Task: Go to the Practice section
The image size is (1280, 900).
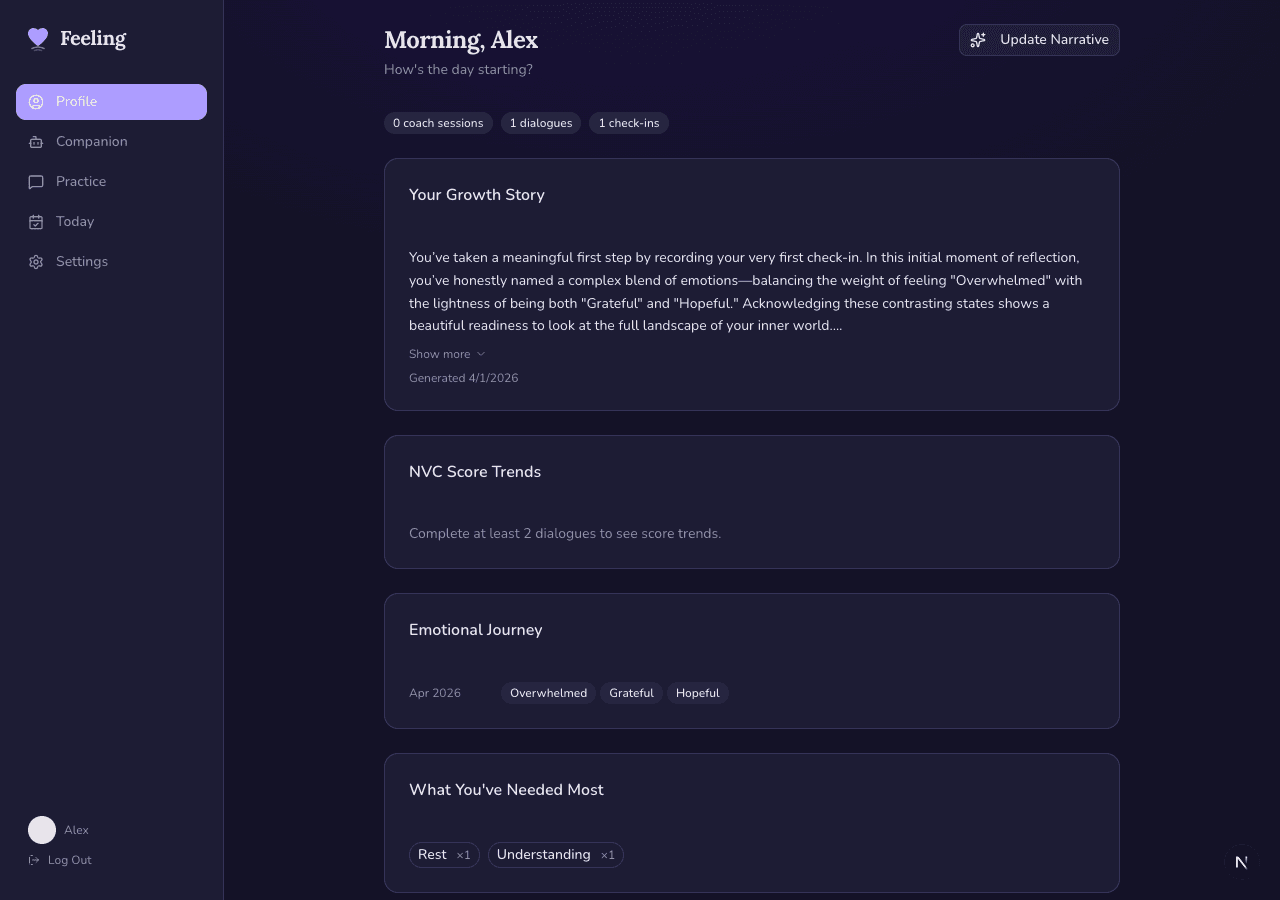Action: 80,182
